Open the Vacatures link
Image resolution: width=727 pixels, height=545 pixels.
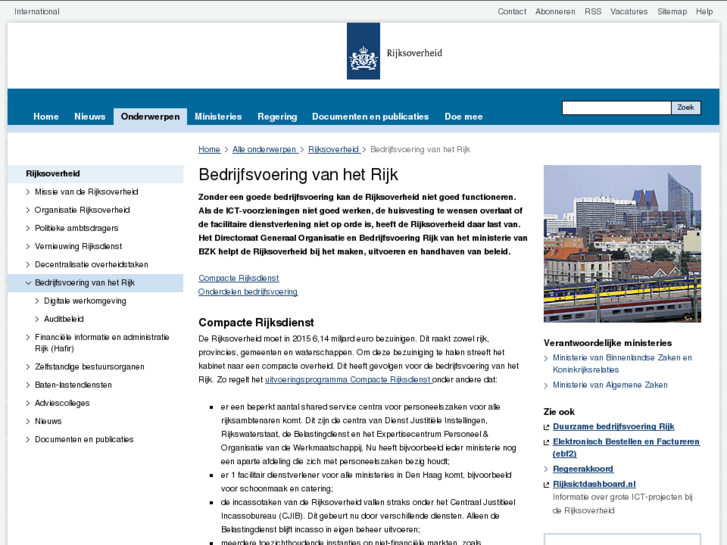pos(629,12)
